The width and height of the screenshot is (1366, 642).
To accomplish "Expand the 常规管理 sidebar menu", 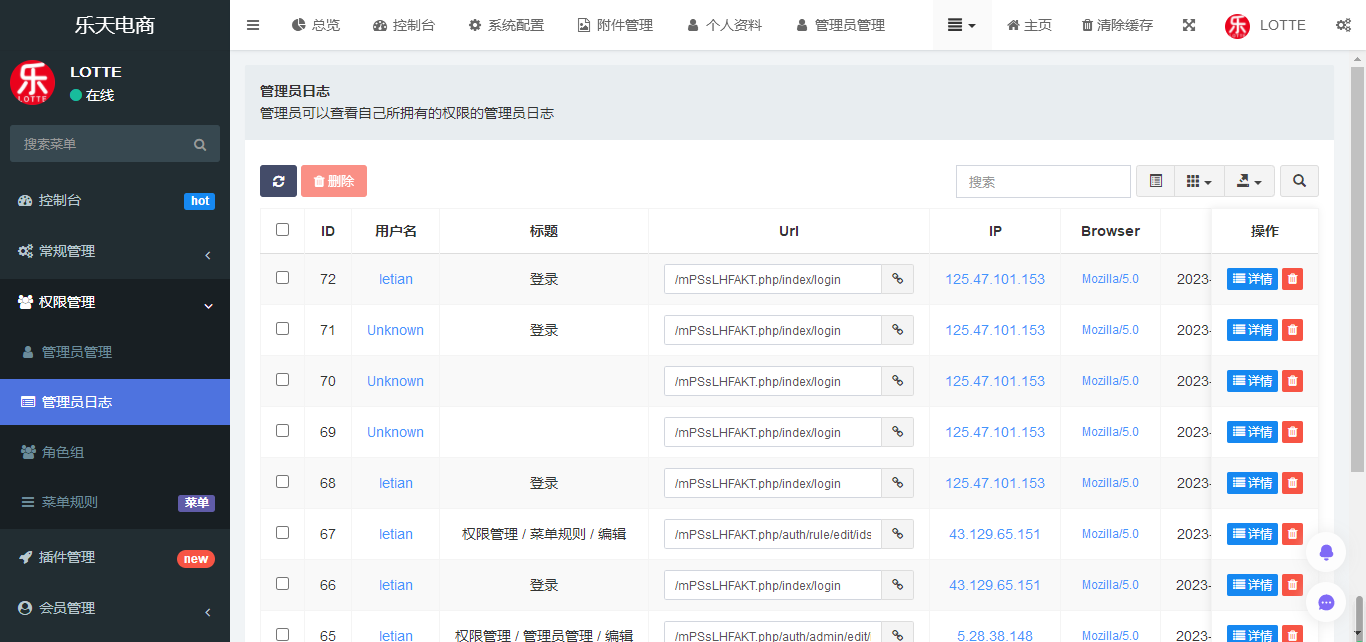I will pos(115,252).
